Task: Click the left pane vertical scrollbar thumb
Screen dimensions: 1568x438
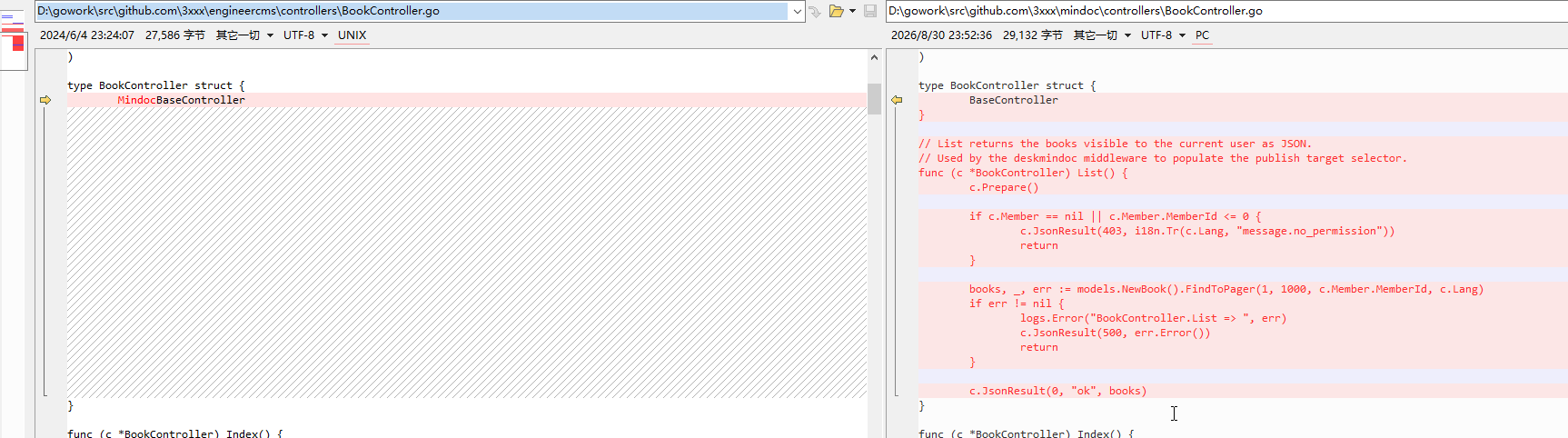Action: tap(874, 99)
